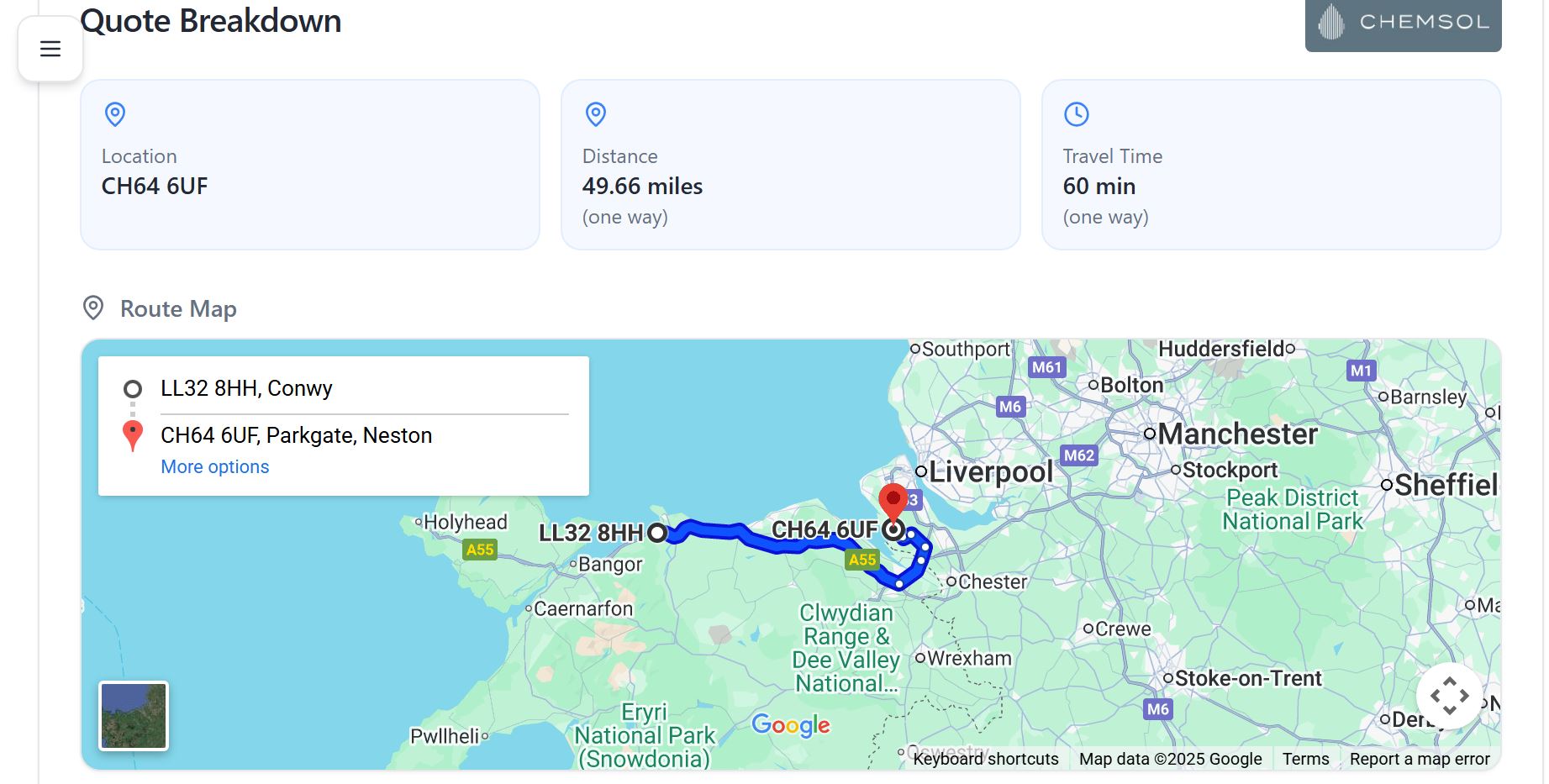This screenshot has width=1549, height=784.
Task: Click the Google logo on the map
Action: tap(791, 725)
